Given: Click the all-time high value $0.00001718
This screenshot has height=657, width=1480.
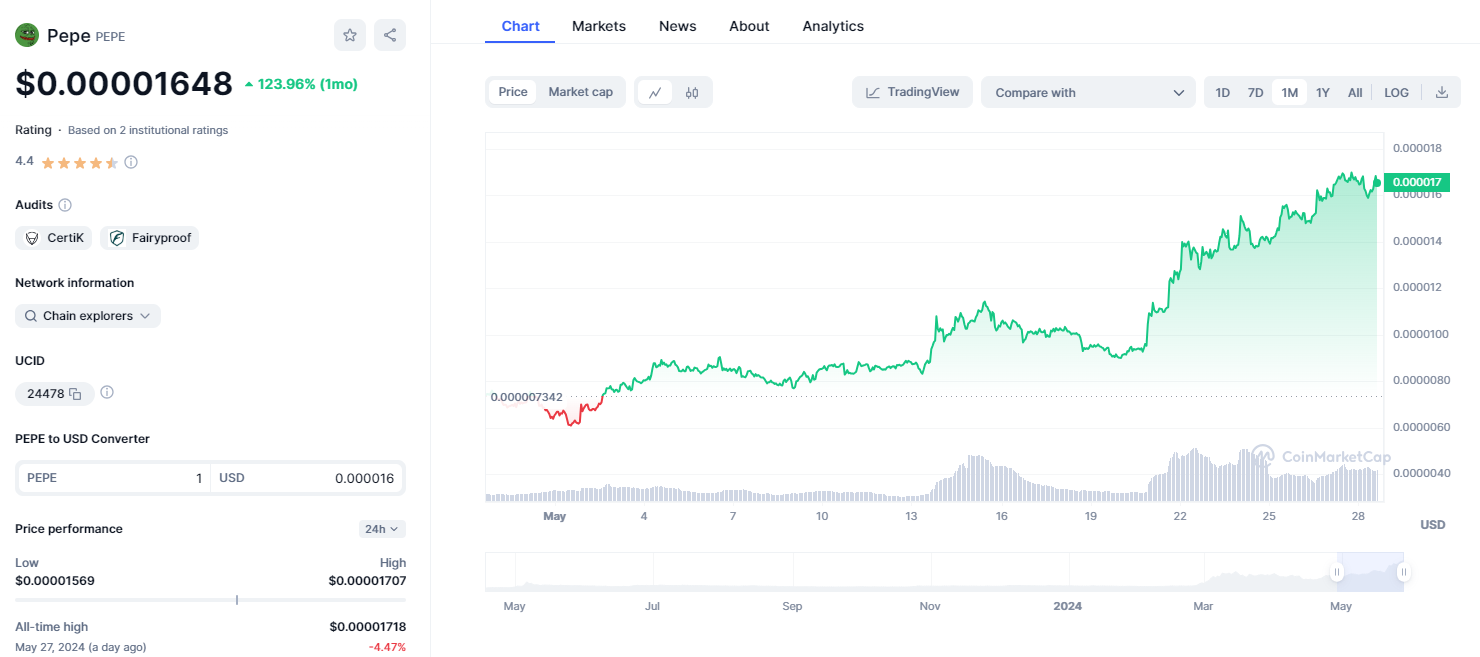Looking at the screenshot, I should (367, 627).
